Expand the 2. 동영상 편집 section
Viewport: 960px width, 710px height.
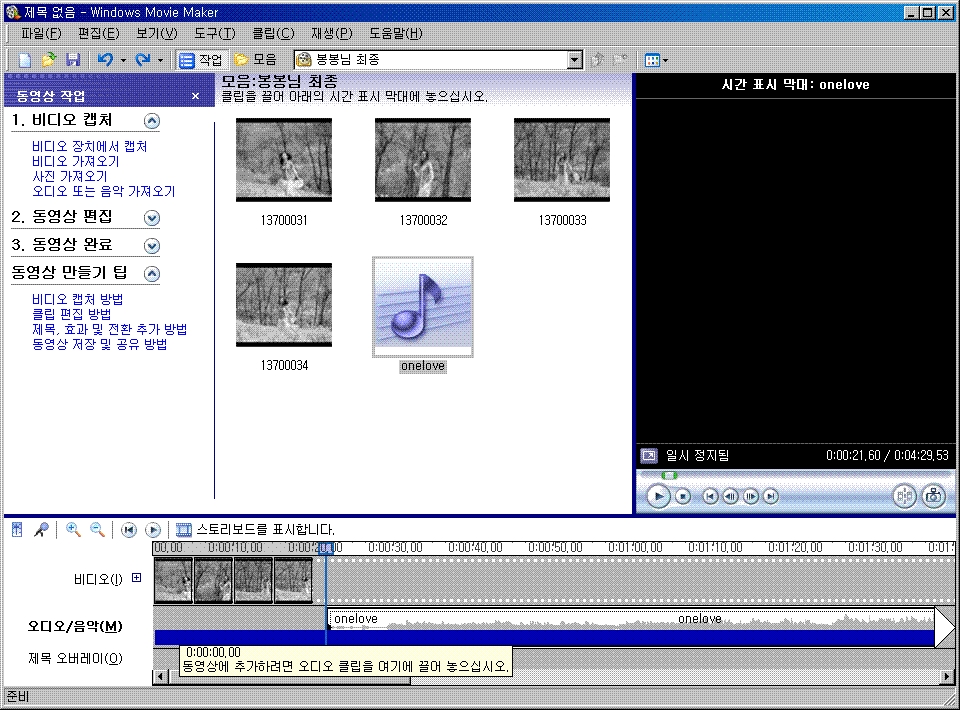coord(152,217)
